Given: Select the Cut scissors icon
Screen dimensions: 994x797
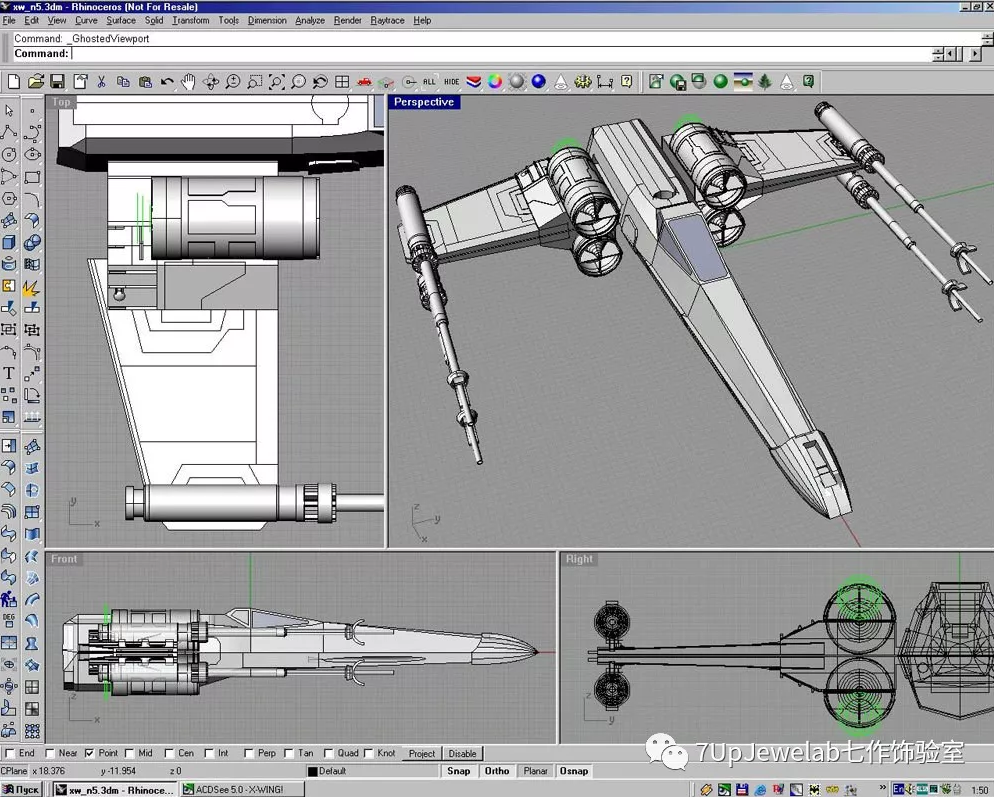Looking at the screenshot, I should (101, 82).
